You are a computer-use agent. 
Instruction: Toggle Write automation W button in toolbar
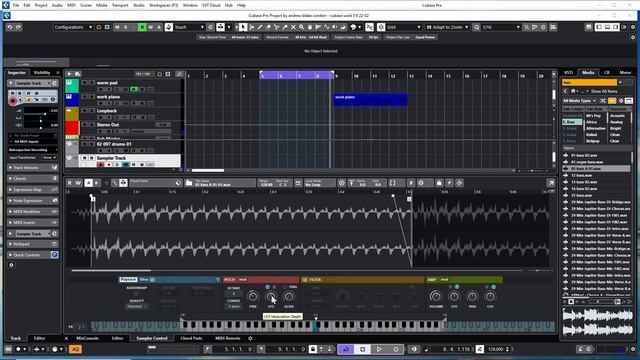click(151, 27)
